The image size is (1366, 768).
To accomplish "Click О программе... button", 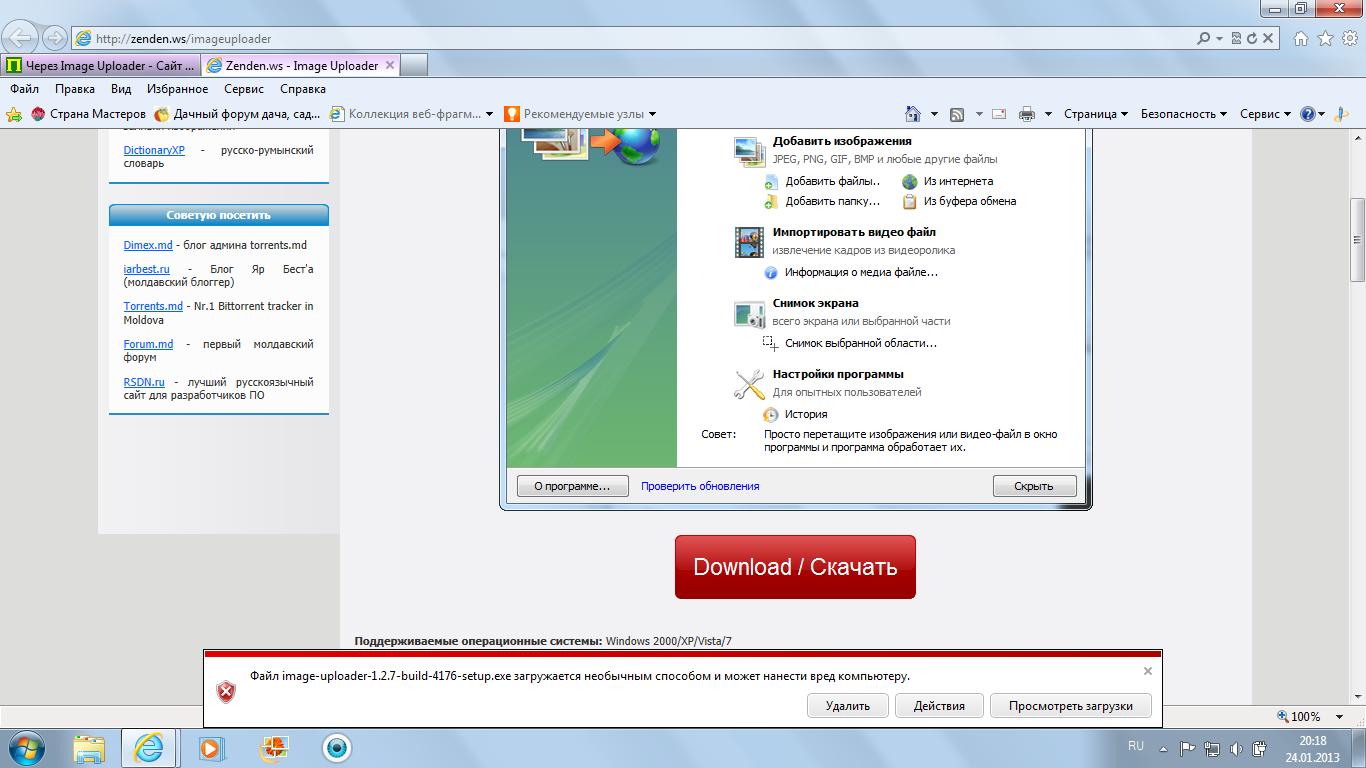I will (572, 486).
